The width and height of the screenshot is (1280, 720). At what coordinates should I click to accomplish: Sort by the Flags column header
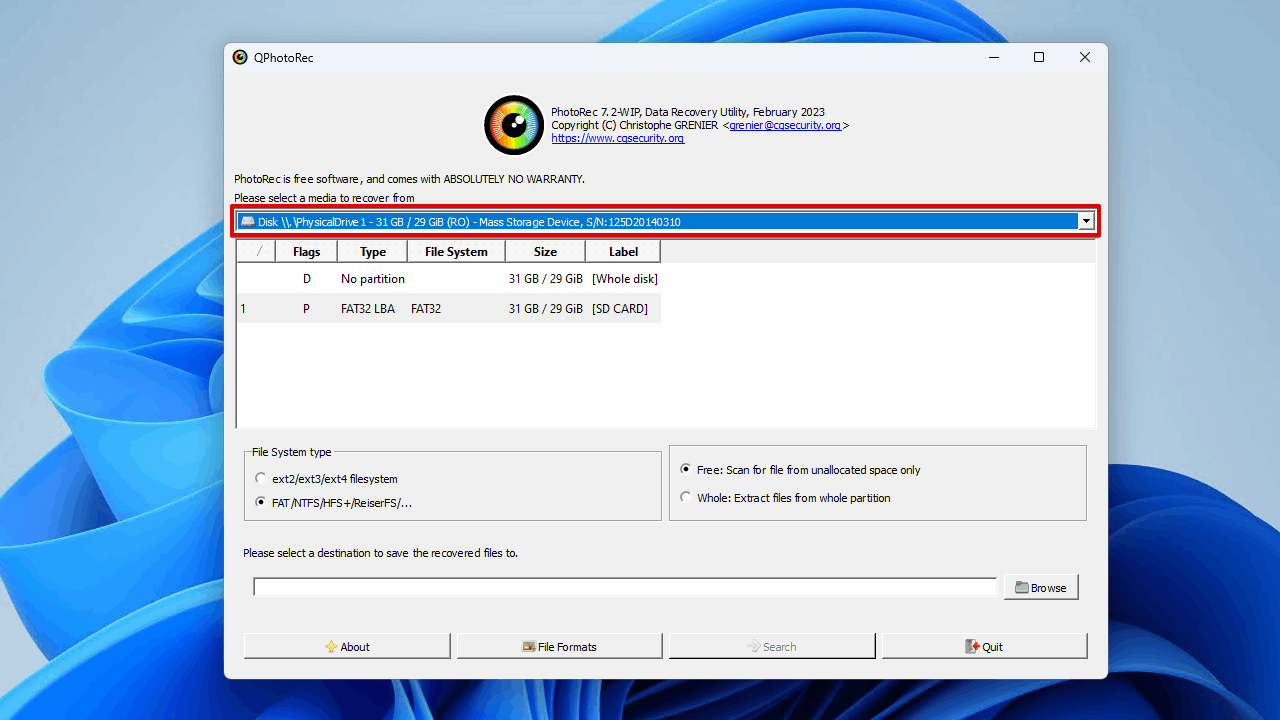click(x=306, y=252)
